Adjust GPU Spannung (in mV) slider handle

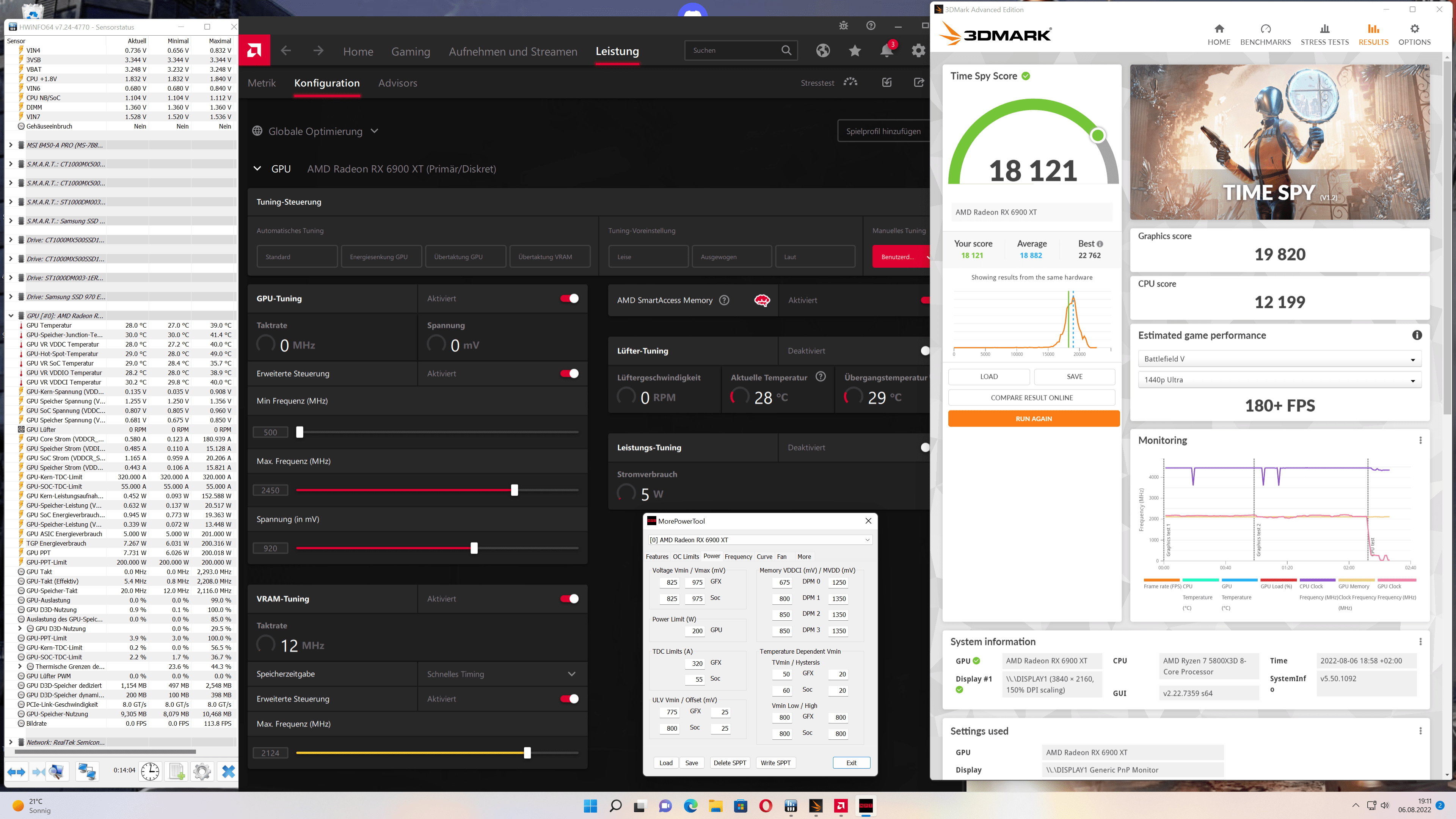pyautogui.click(x=474, y=548)
